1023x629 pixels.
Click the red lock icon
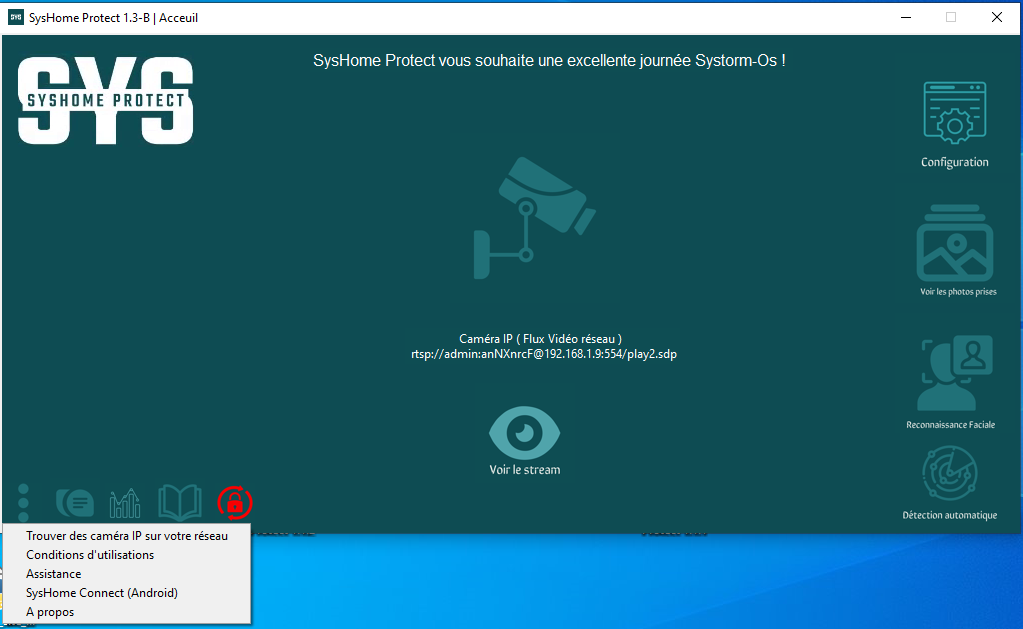(235, 503)
